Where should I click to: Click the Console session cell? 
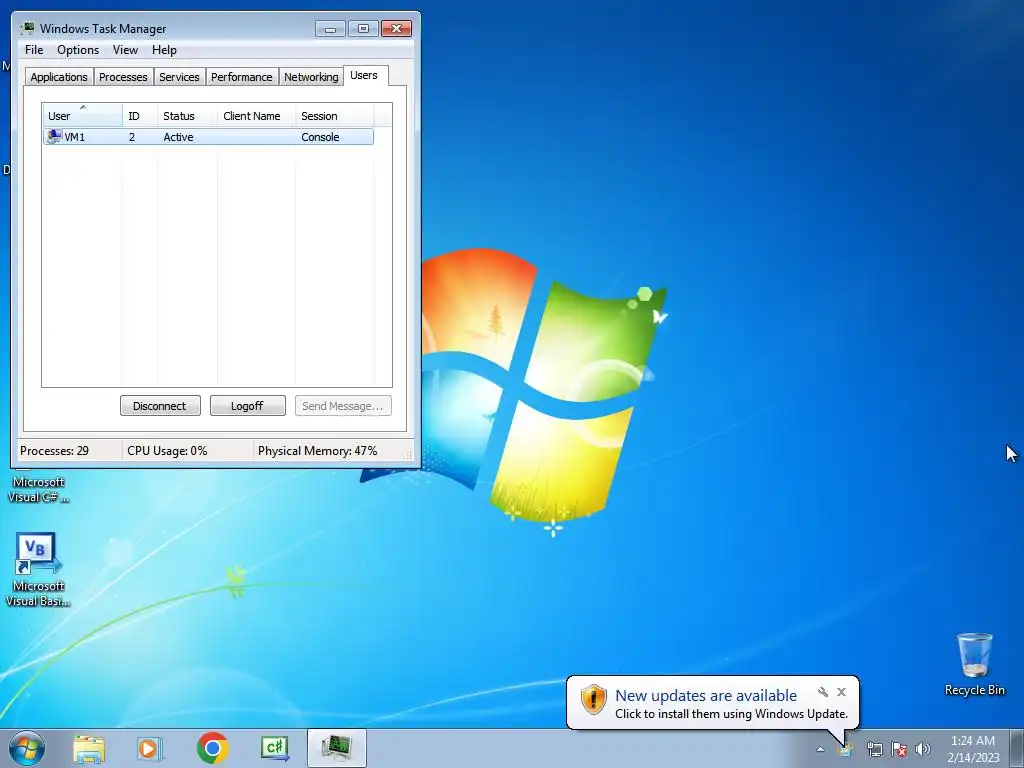tap(320, 137)
